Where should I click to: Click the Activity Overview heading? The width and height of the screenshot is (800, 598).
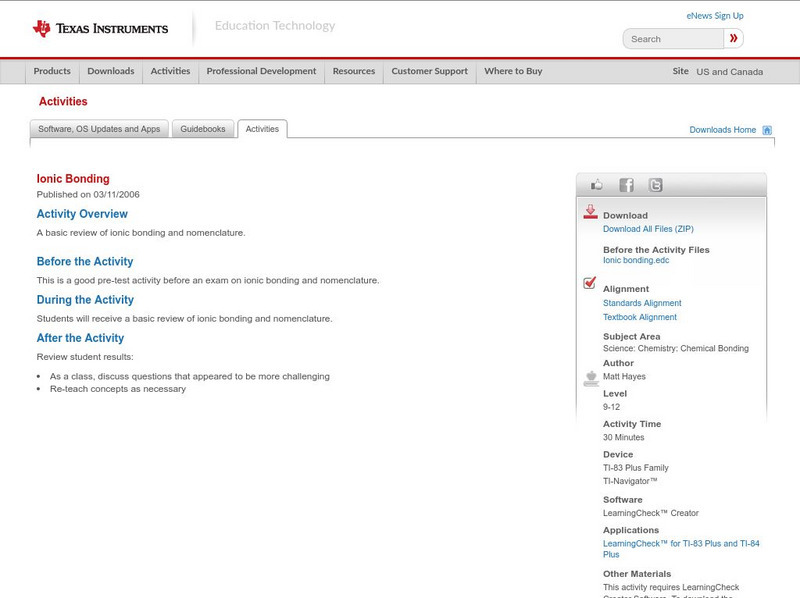click(82, 214)
